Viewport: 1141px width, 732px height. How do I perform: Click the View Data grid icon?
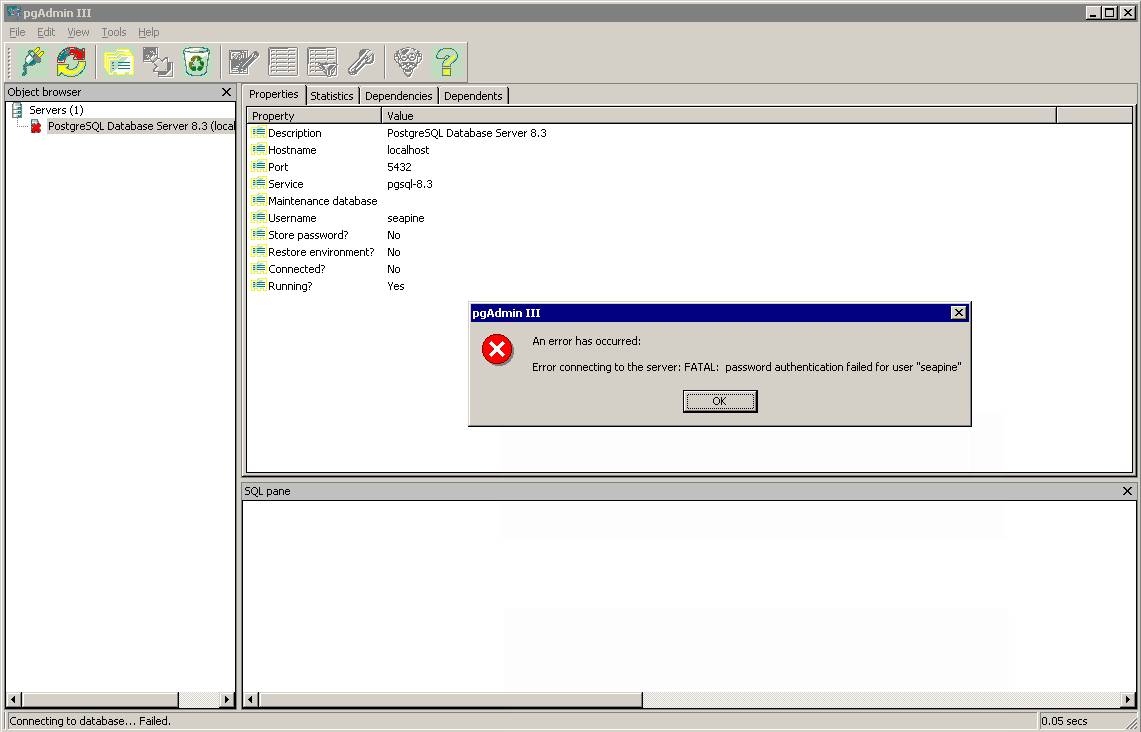pos(283,62)
